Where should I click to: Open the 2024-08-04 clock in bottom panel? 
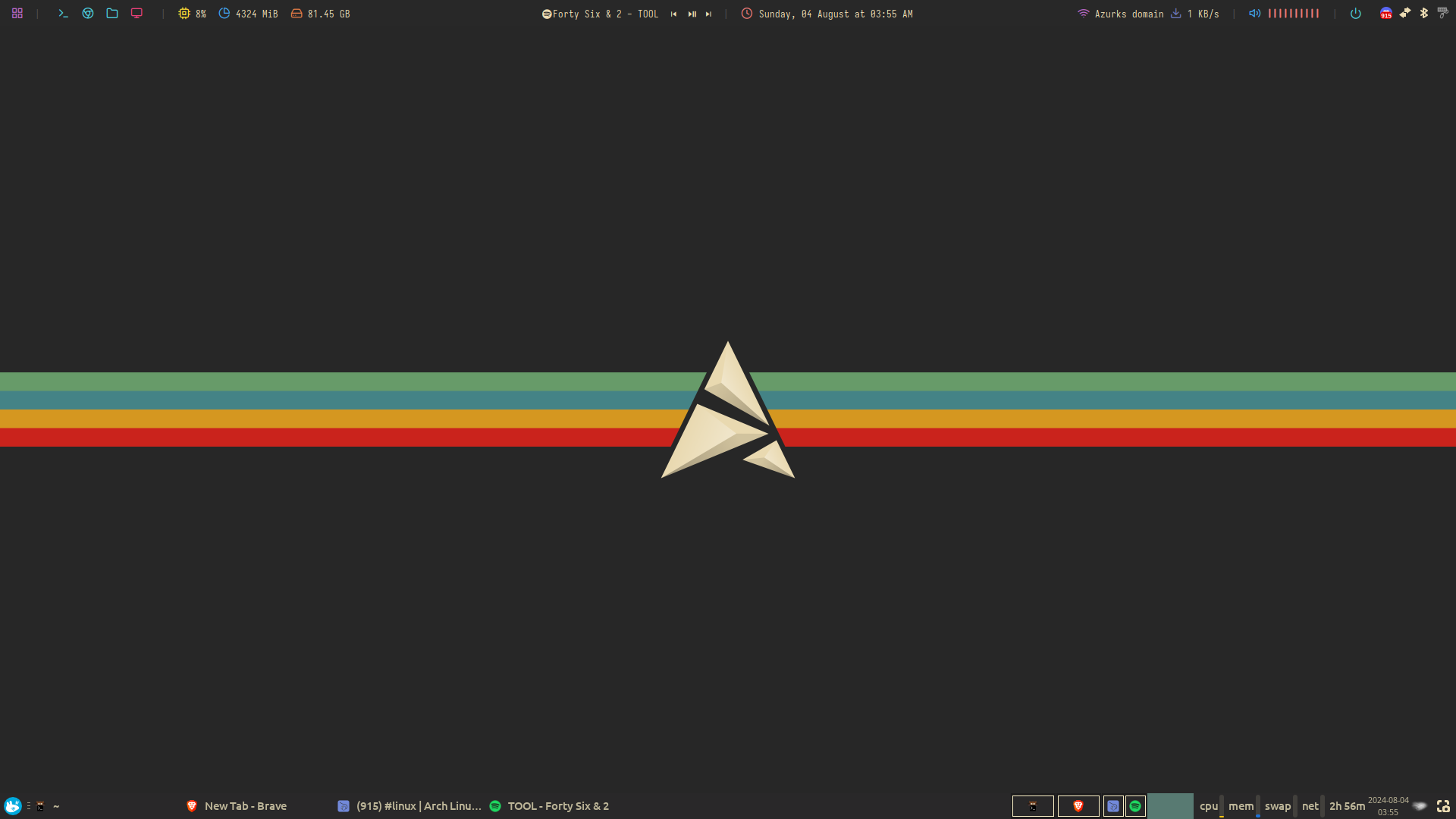pos(1388,806)
